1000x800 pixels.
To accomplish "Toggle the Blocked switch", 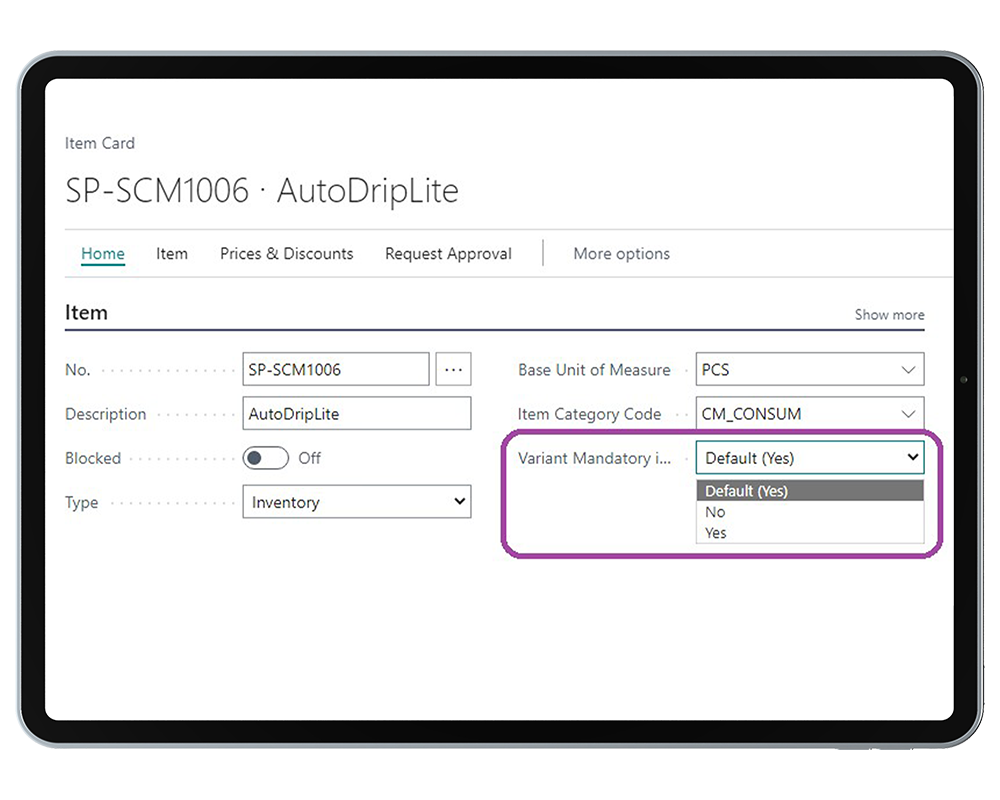I will 265,458.
